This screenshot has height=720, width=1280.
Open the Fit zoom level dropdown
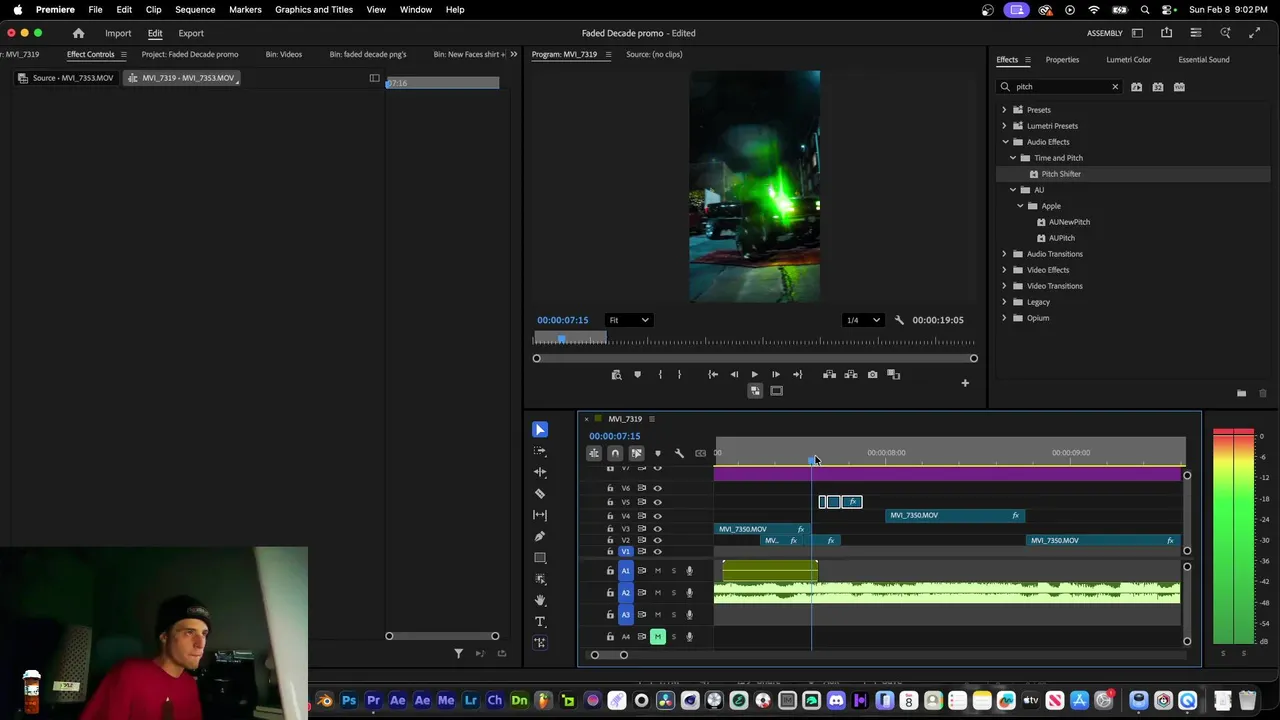click(x=629, y=320)
